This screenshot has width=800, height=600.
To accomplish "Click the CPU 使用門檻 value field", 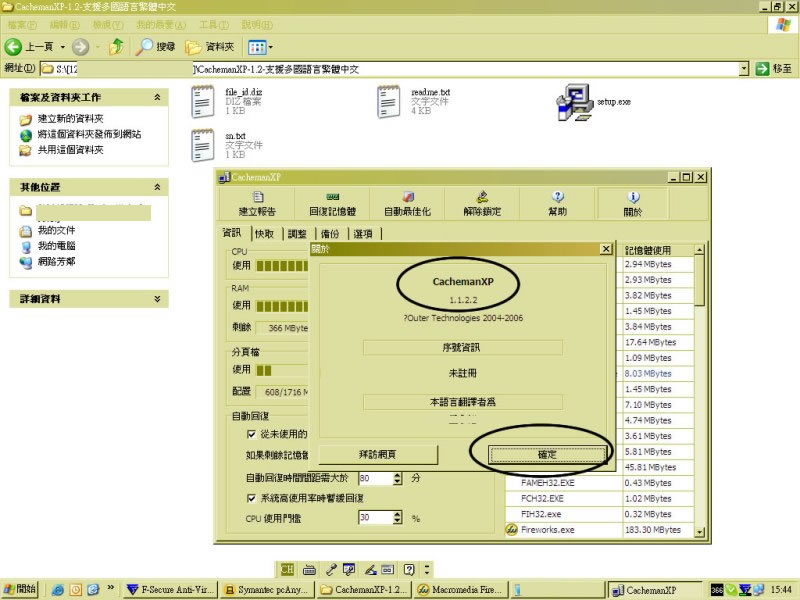I will (x=376, y=517).
